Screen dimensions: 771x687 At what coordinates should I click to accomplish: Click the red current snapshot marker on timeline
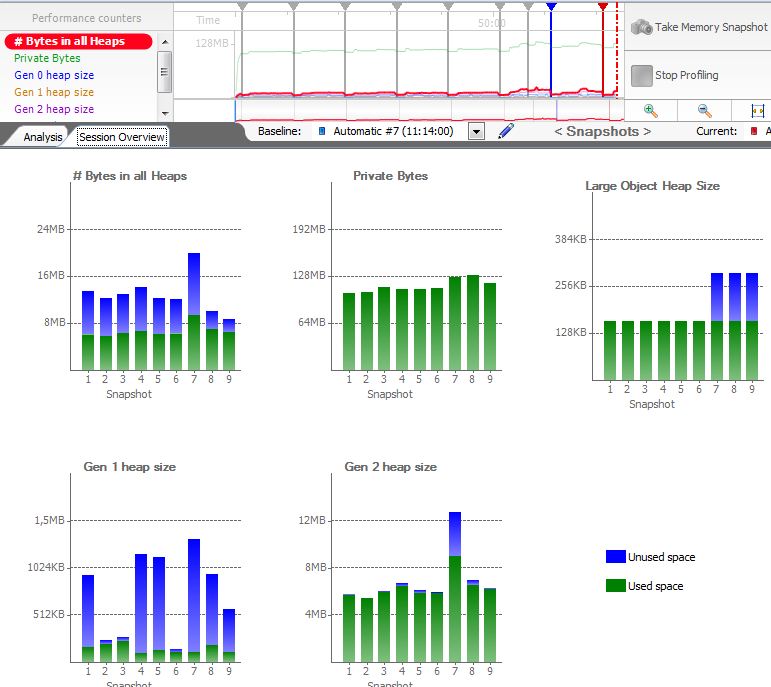[603, 6]
